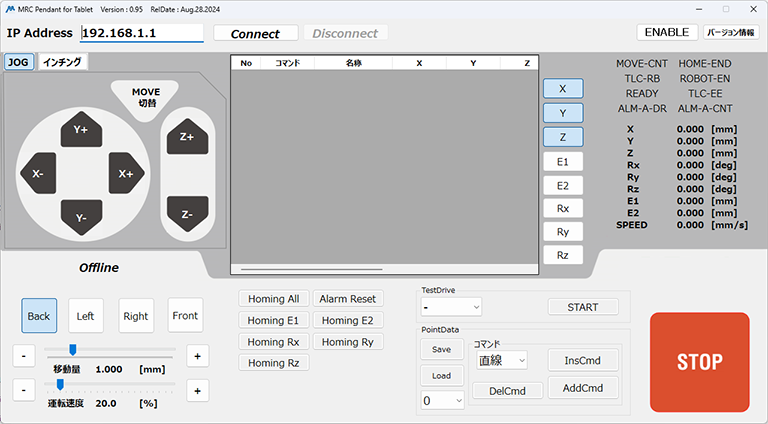The width and height of the screenshot is (768, 424).
Task: Click the MOVE 切替 switch button
Action: click(x=146, y=98)
